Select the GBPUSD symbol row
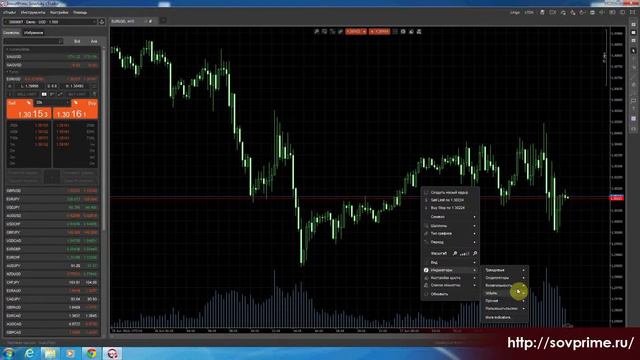Viewport: 640px width, 360px height. click(52, 191)
